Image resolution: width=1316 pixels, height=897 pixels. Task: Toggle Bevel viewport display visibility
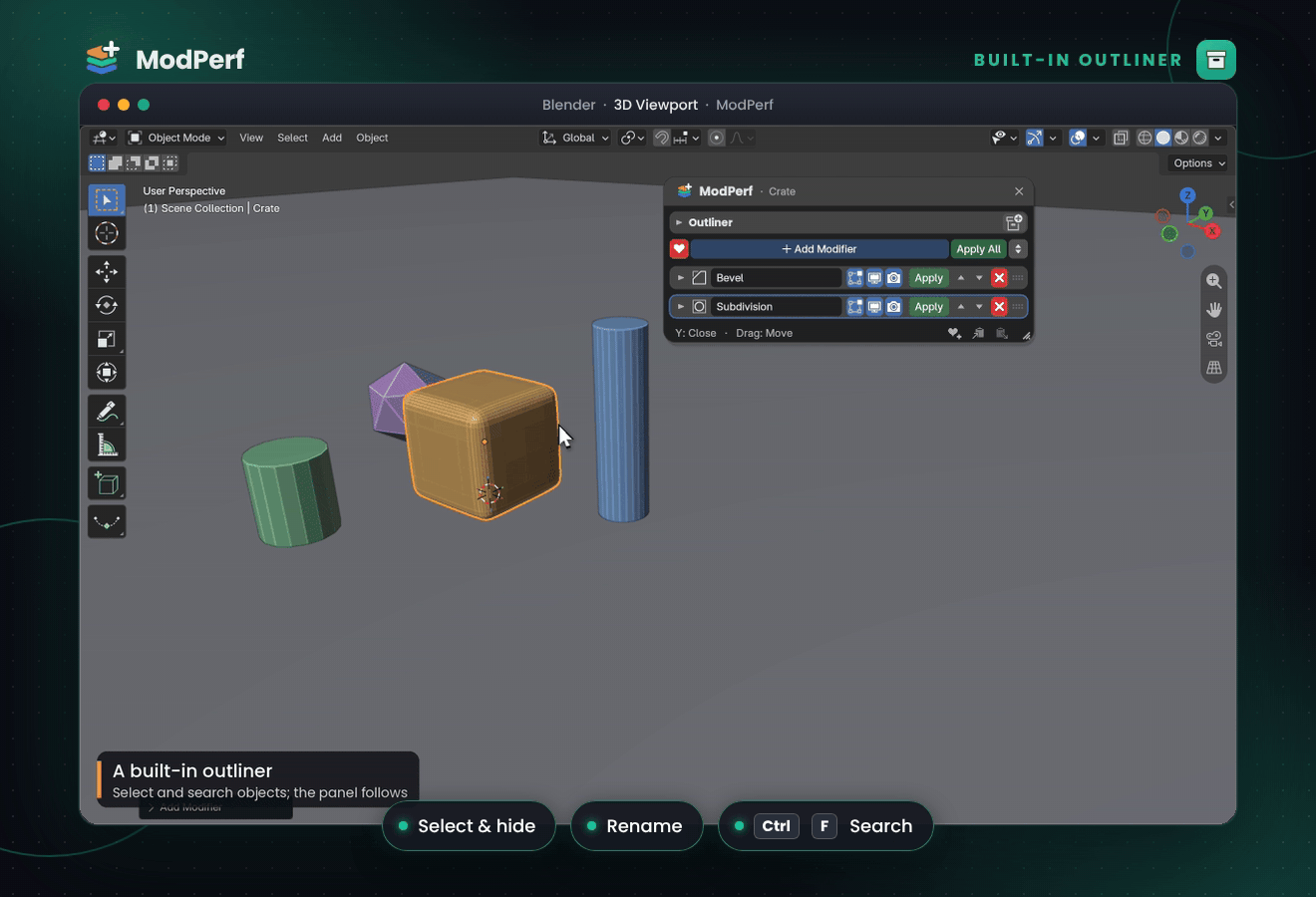[x=874, y=278]
